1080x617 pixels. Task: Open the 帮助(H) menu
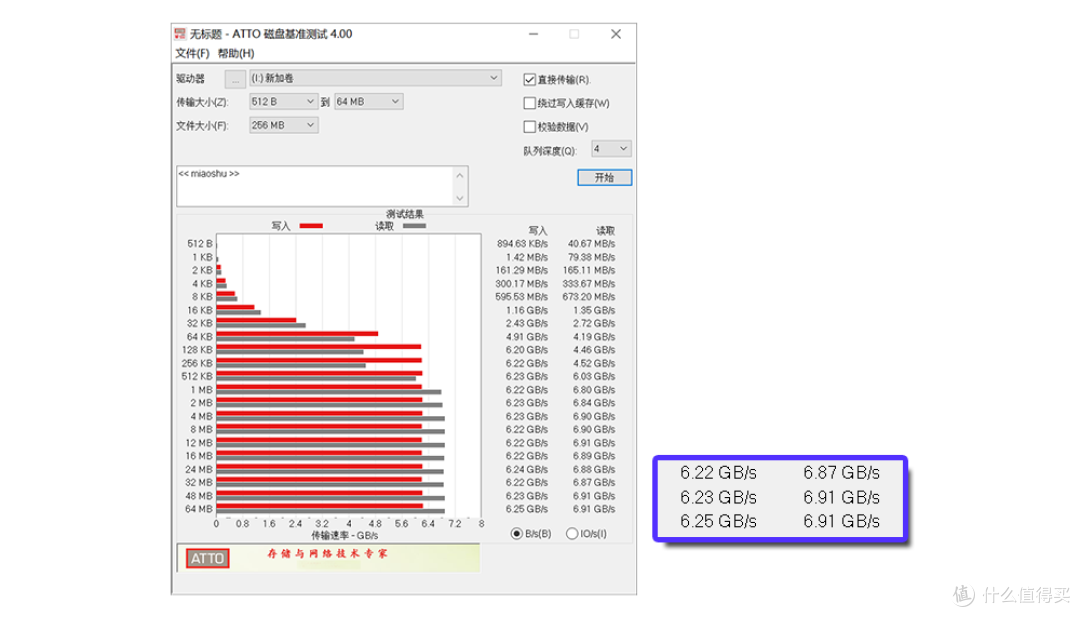pyautogui.click(x=236, y=53)
